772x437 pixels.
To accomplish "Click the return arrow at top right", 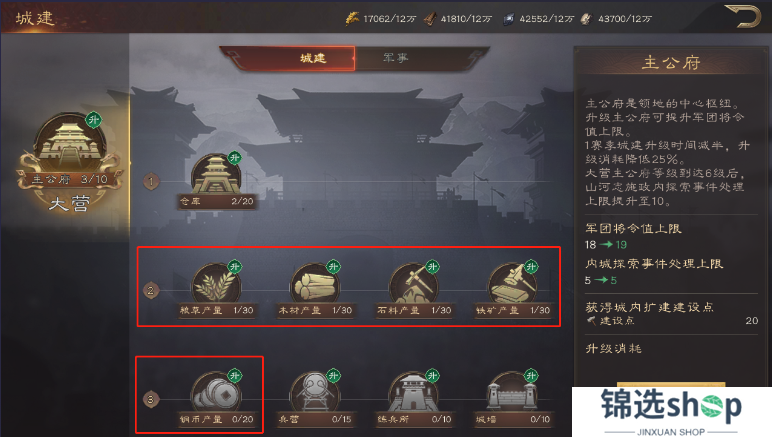I will tap(743, 16).
